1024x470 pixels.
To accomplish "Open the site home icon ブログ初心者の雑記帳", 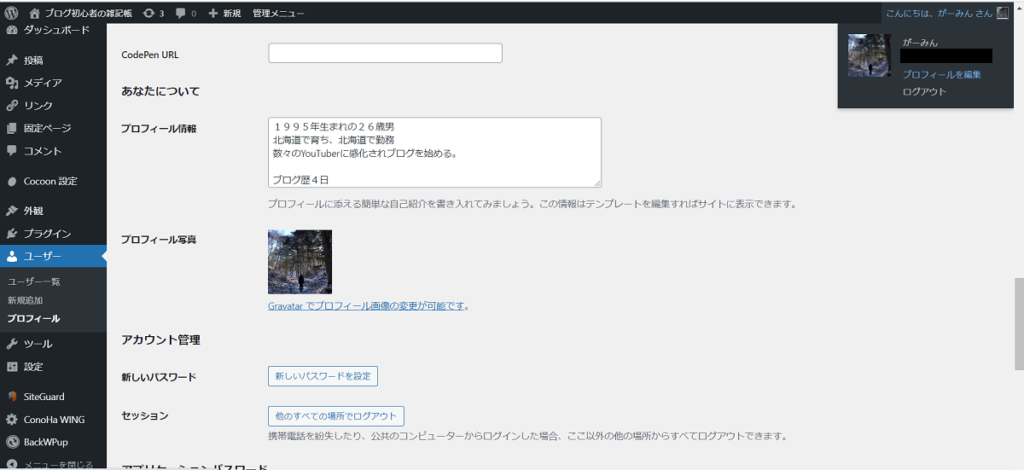I will [x=35, y=13].
